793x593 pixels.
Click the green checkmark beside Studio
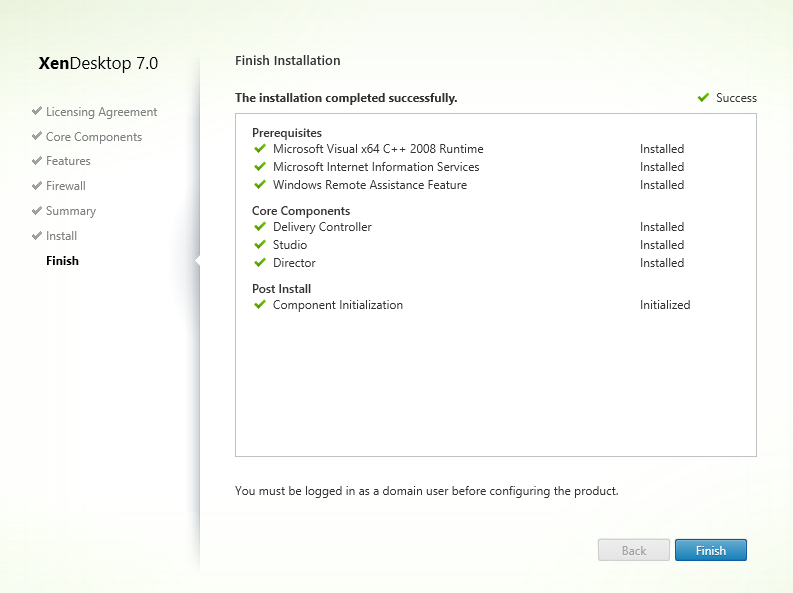point(260,245)
